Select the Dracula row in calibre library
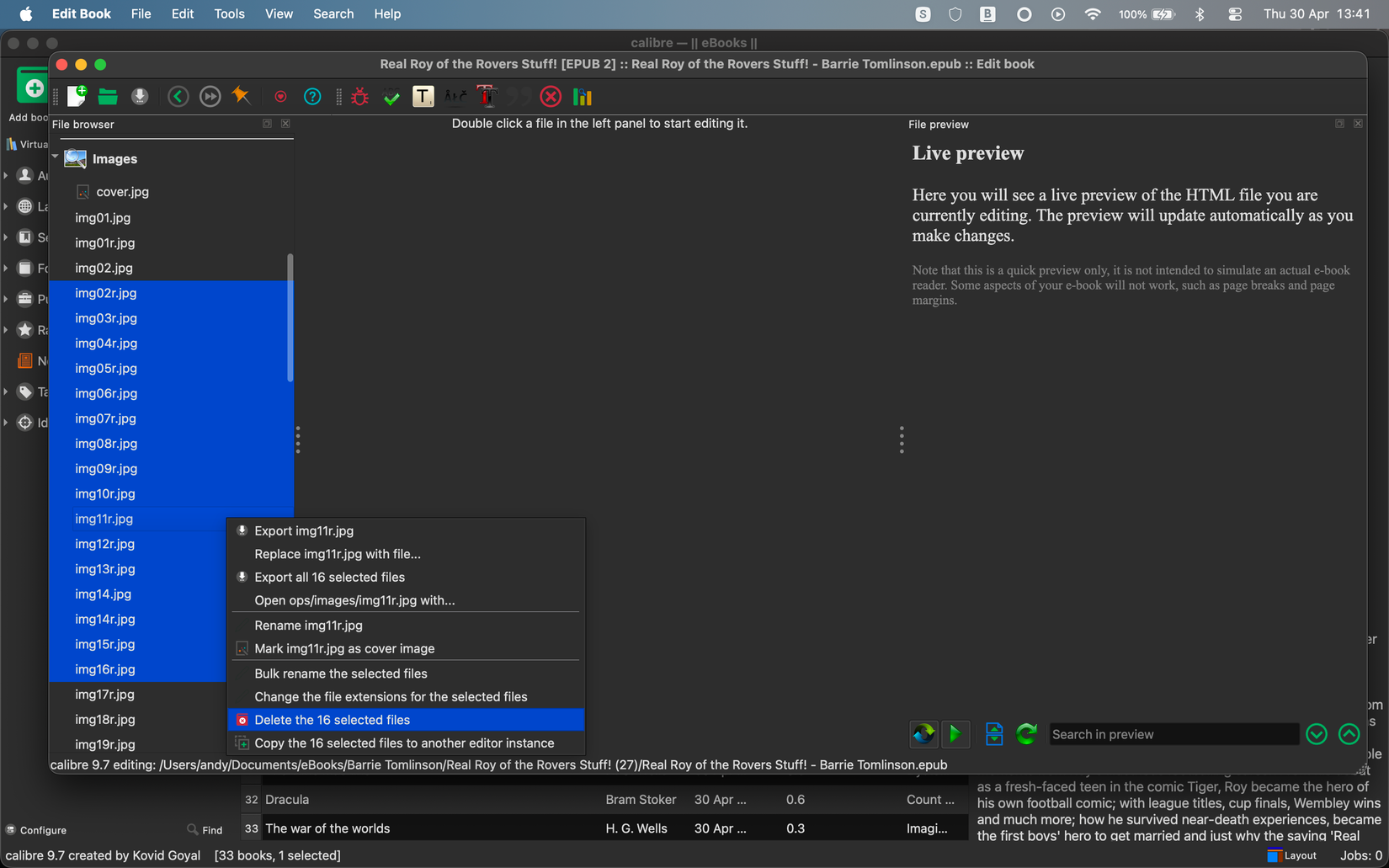Viewport: 1389px width, 868px height. (603, 800)
